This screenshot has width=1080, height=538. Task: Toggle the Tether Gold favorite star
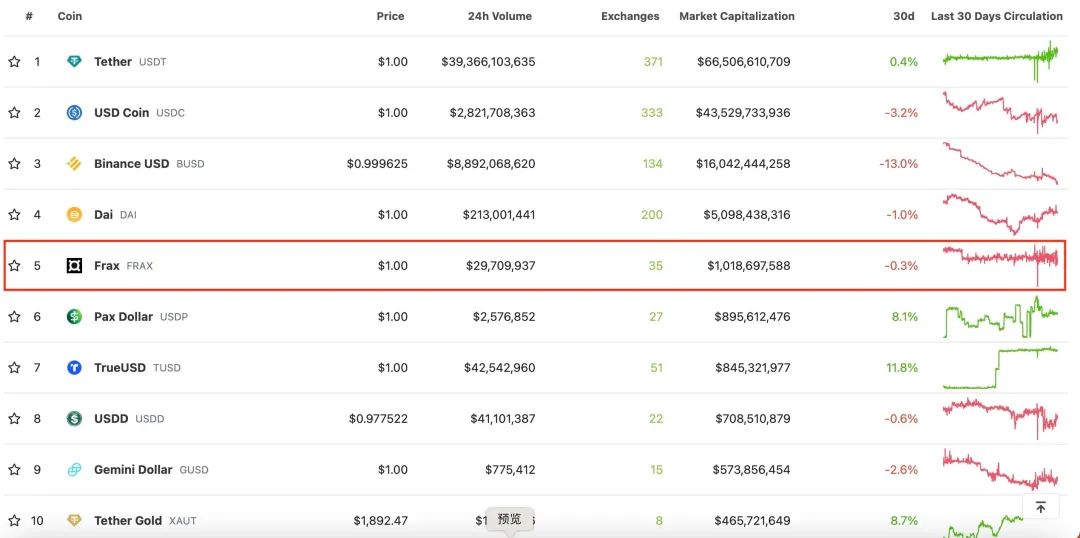click(x=14, y=521)
